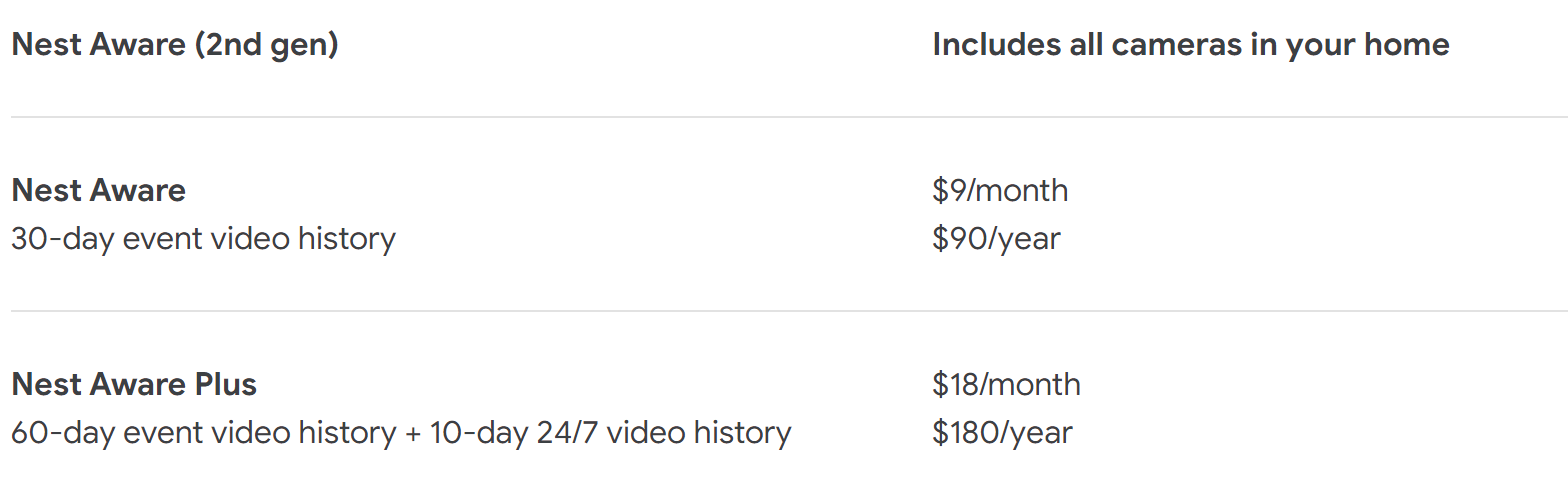This screenshot has height=488, width=1568.
Task: Click the $90/year annual price
Action: pyautogui.click(x=996, y=239)
